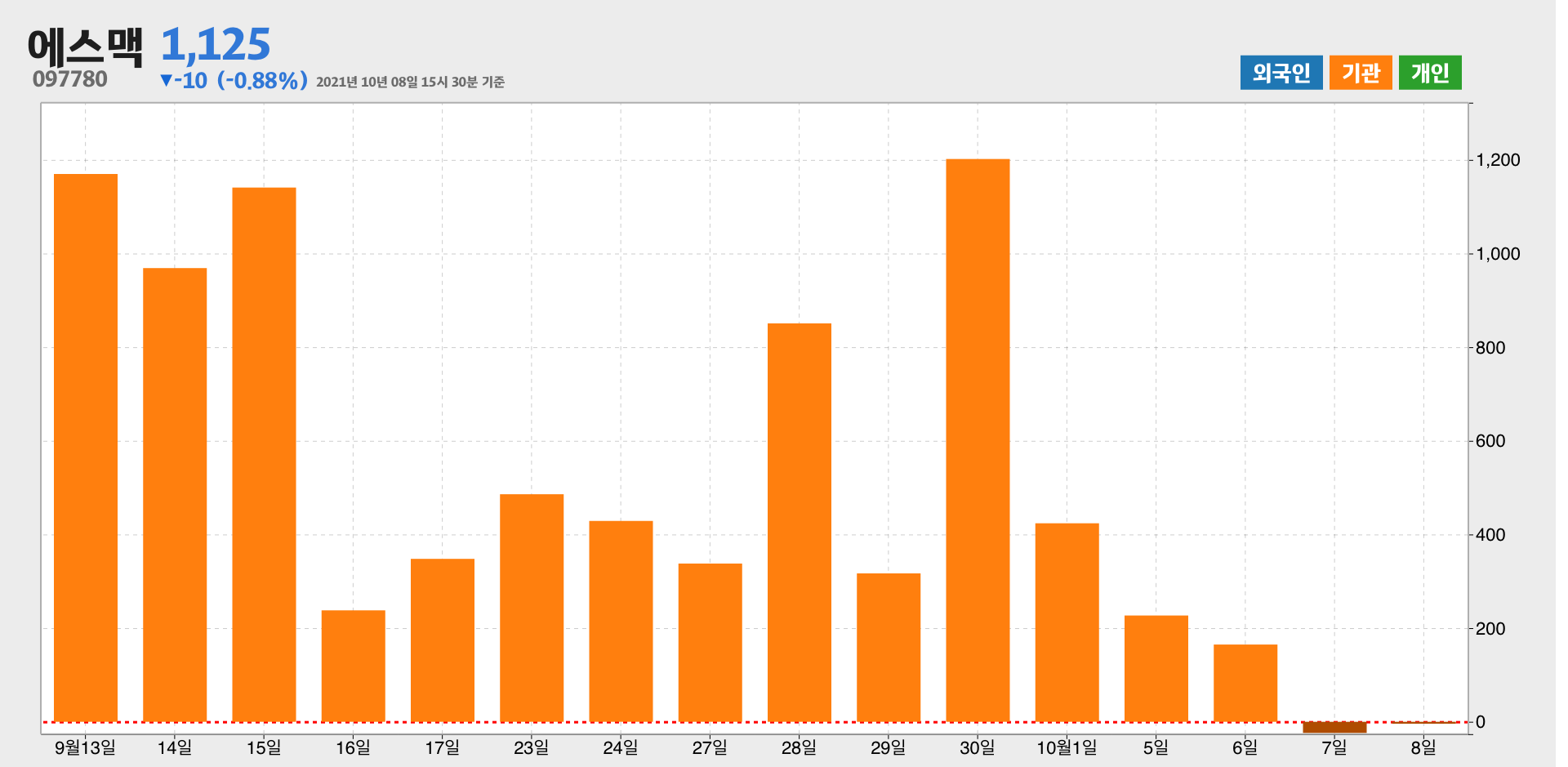Viewport: 1568px width, 767px height.
Task: Select the 15일 orange bar
Action: coord(264,455)
